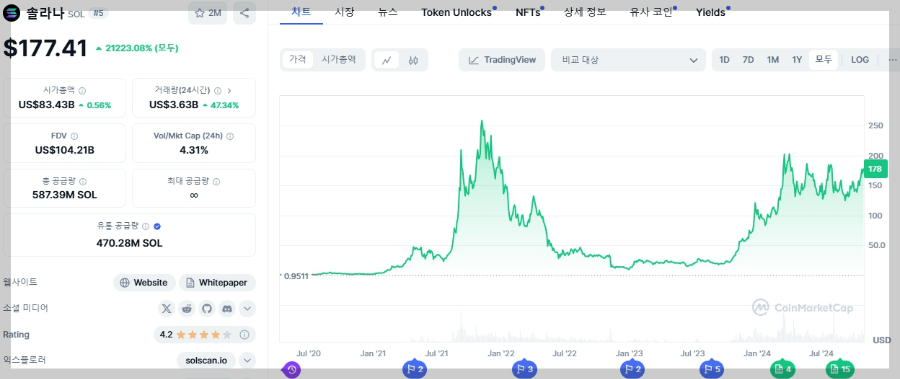Add Solana to watchlist star button
The width and height of the screenshot is (900, 379).
[x=207, y=13]
